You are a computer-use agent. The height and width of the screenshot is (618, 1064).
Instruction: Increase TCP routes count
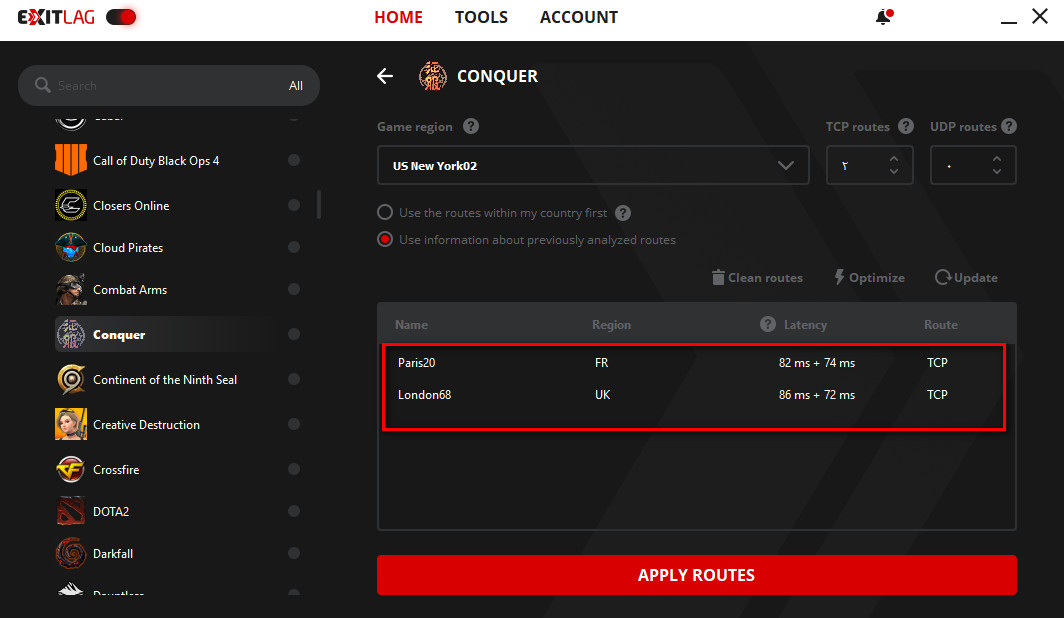[x=894, y=159]
